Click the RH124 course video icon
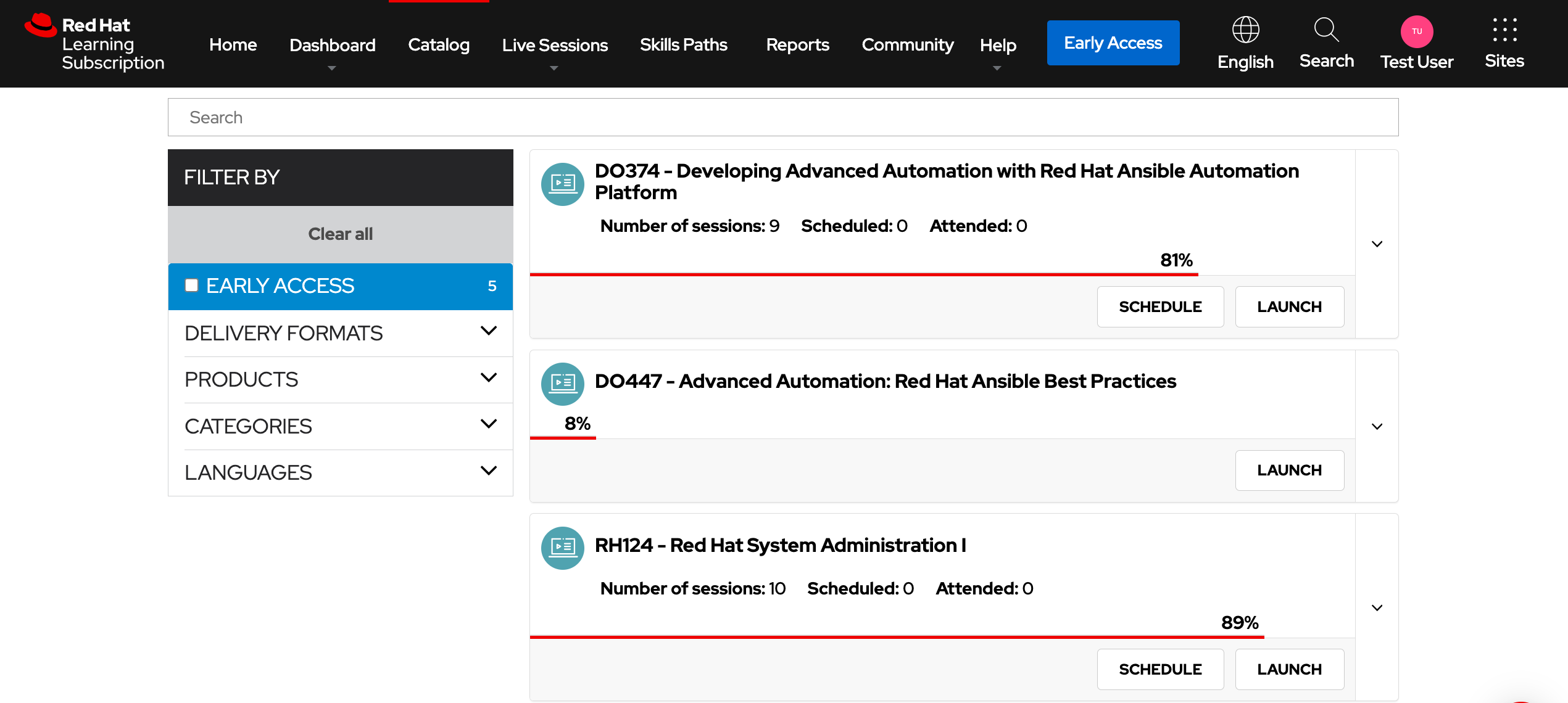The width and height of the screenshot is (1568, 703). [562, 548]
